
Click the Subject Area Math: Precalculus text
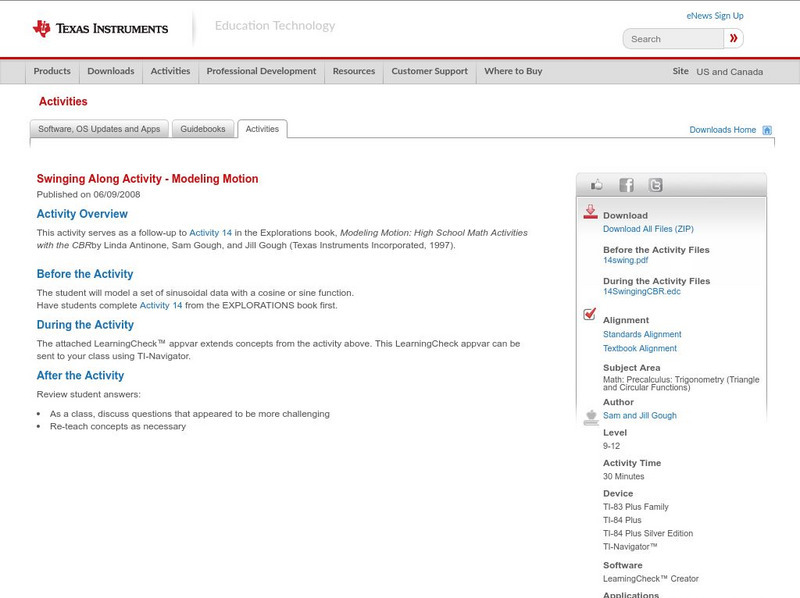pos(681,384)
